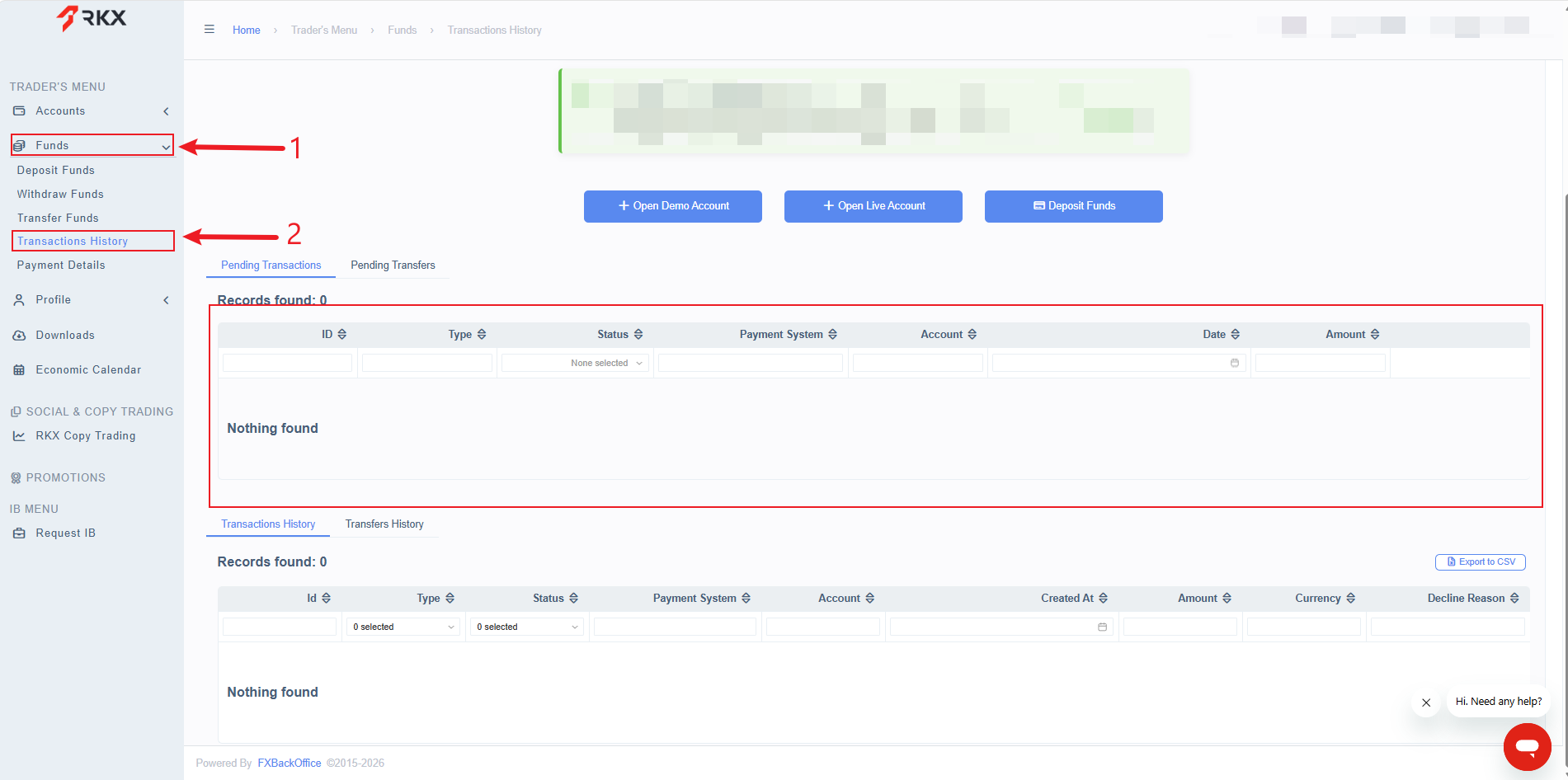
Task: Click the RKX Copy Trading chart icon
Action: [19, 436]
